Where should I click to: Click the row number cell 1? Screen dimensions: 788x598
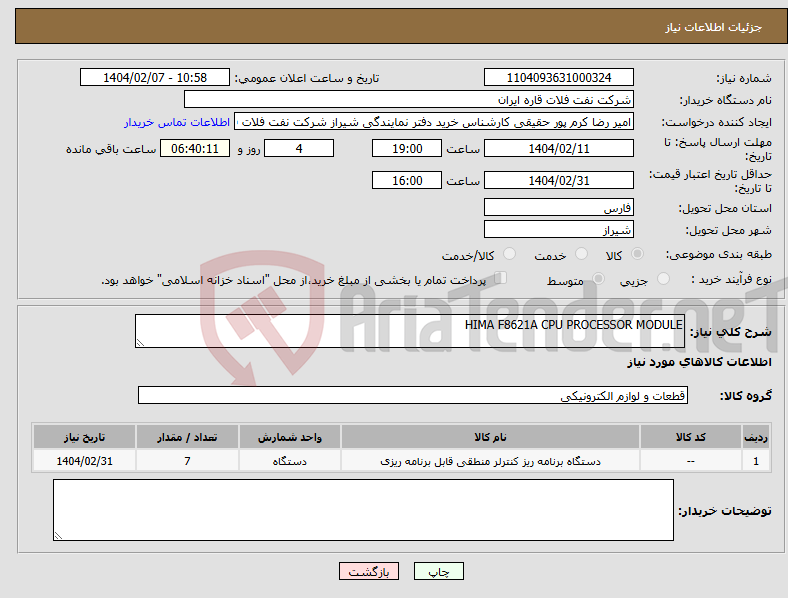756,461
